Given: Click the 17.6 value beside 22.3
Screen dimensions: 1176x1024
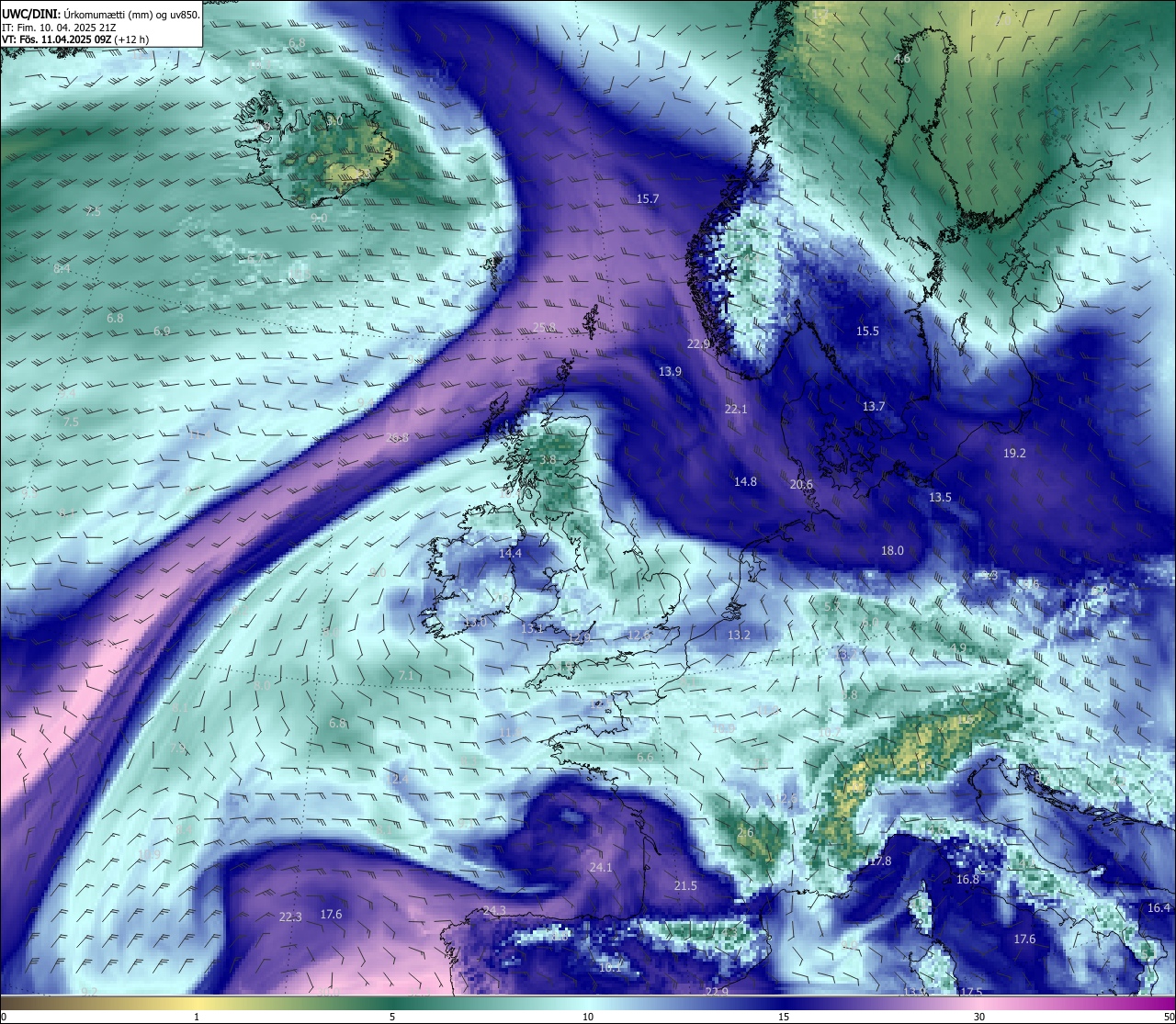Looking at the screenshot, I should coord(331,914).
